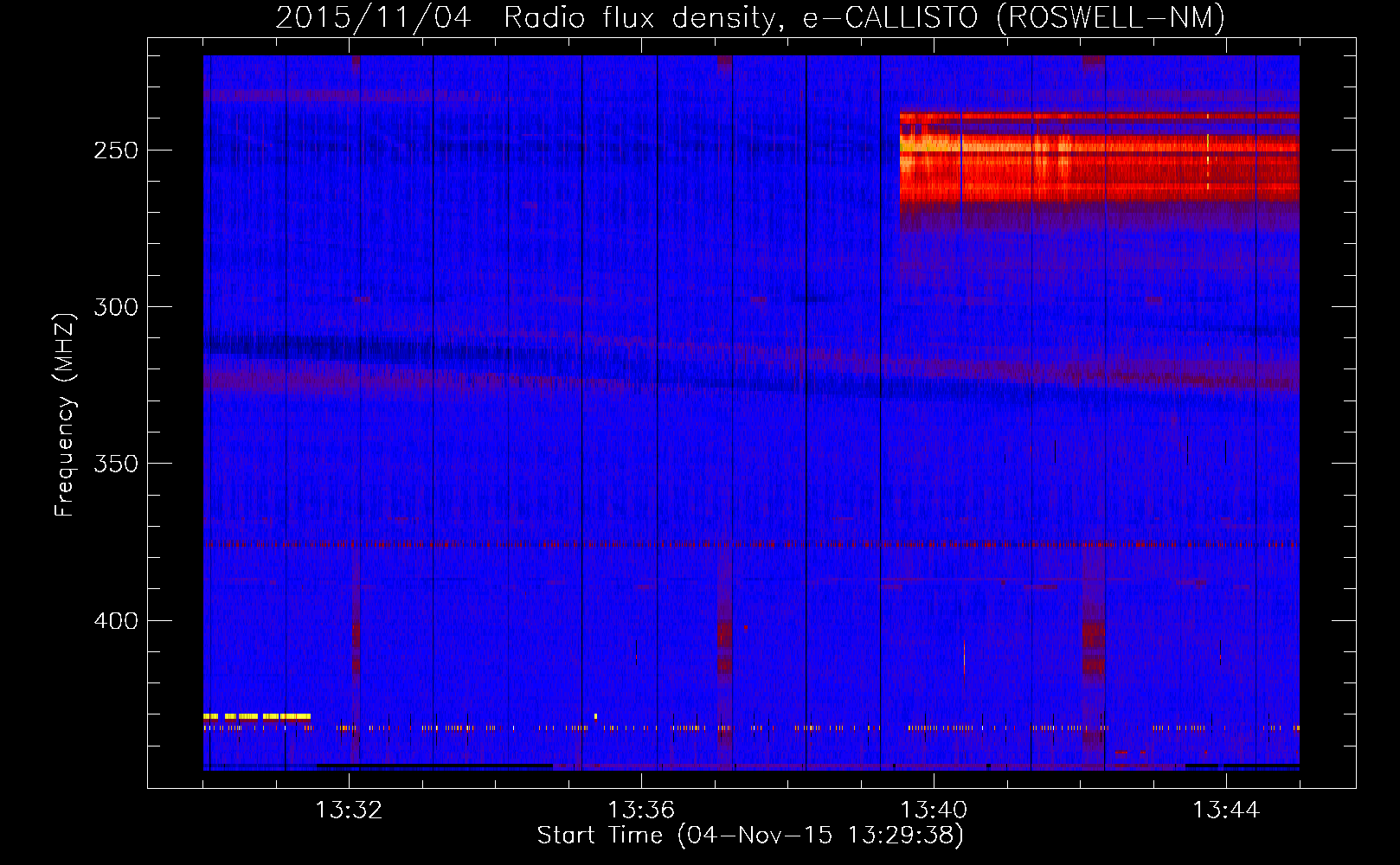Click the 13:40 time tick label
1400x865 pixels.
(x=934, y=811)
